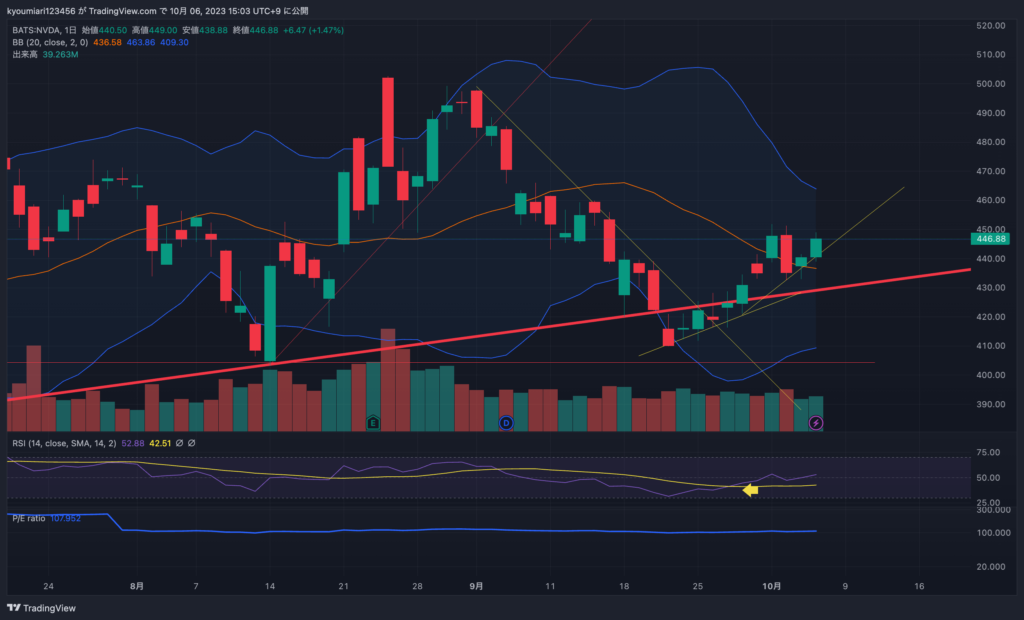The image size is (1024, 620).
Task: Click the 107.952 P/E ratio value
Action: 65,518
